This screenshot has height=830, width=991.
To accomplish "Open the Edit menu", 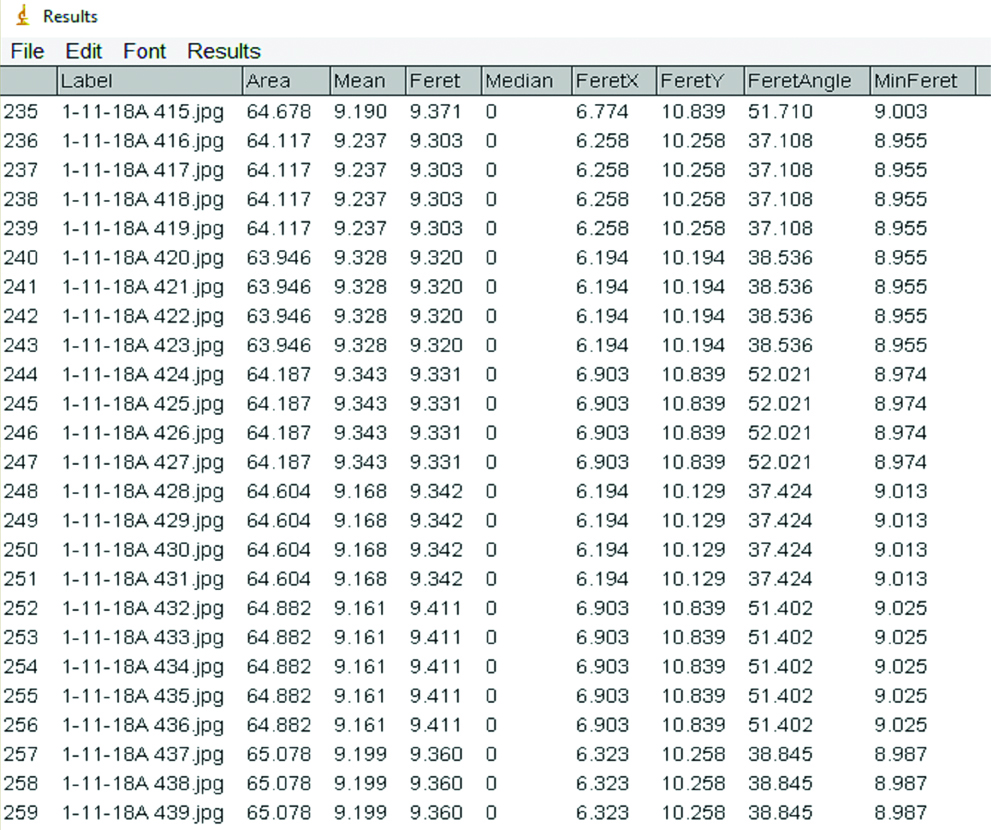I will pyautogui.click(x=84, y=51).
